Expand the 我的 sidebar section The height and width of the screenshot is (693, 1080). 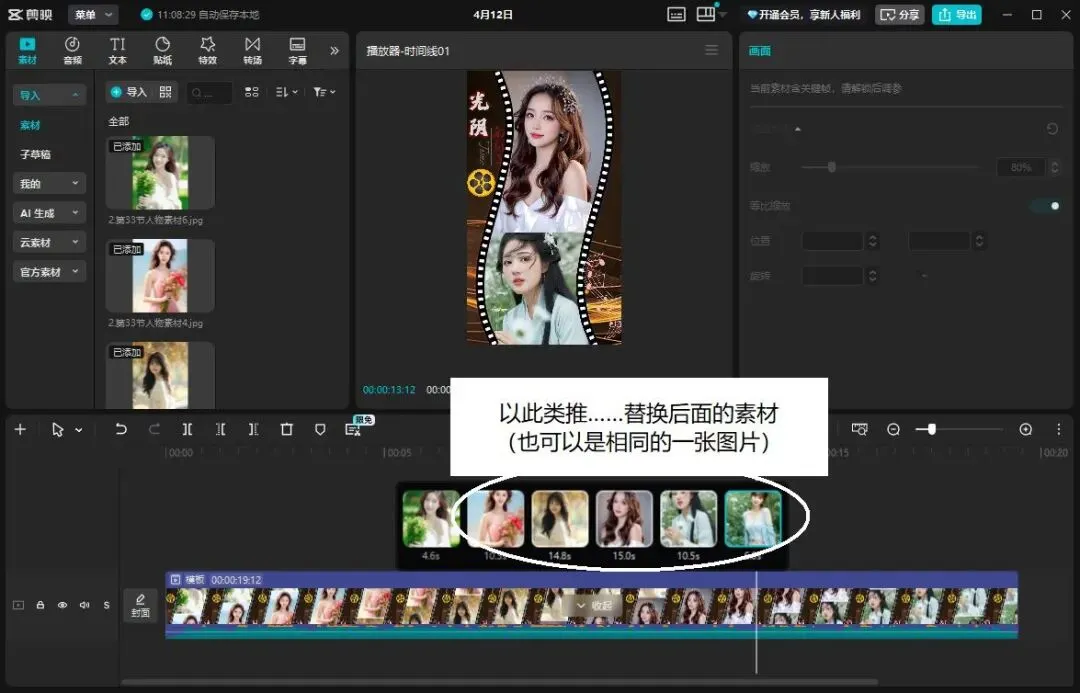49,183
